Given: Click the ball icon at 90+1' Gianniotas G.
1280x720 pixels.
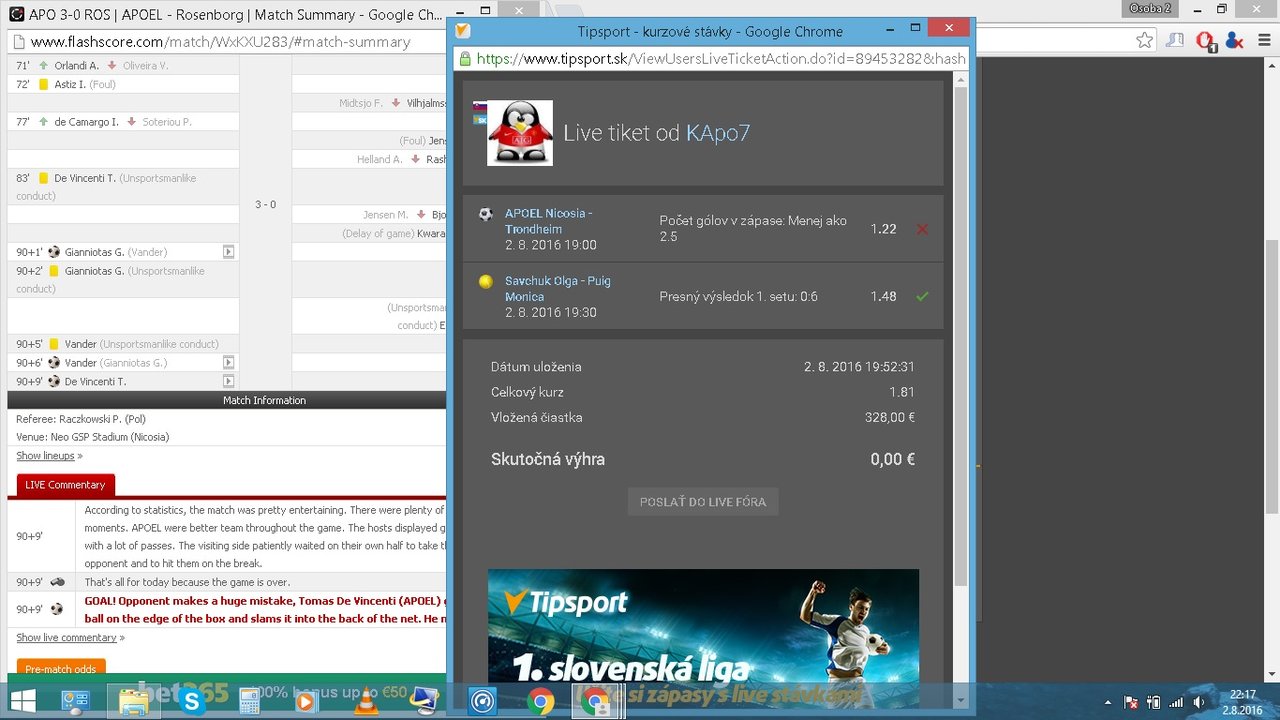Looking at the screenshot, I should (x=54, y=252).
